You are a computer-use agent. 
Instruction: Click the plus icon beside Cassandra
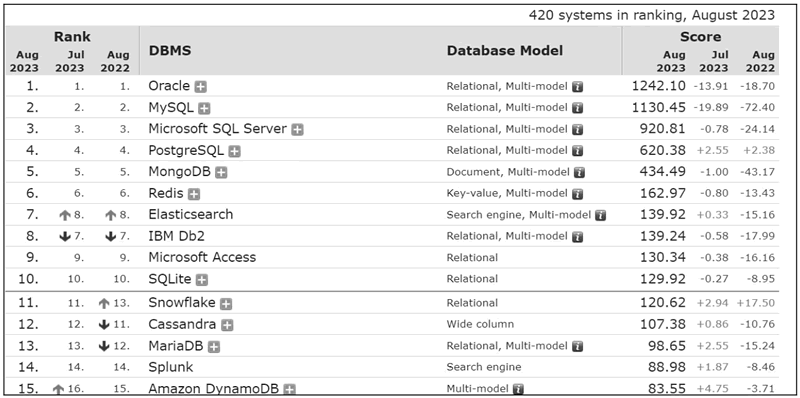coord(228,326)
